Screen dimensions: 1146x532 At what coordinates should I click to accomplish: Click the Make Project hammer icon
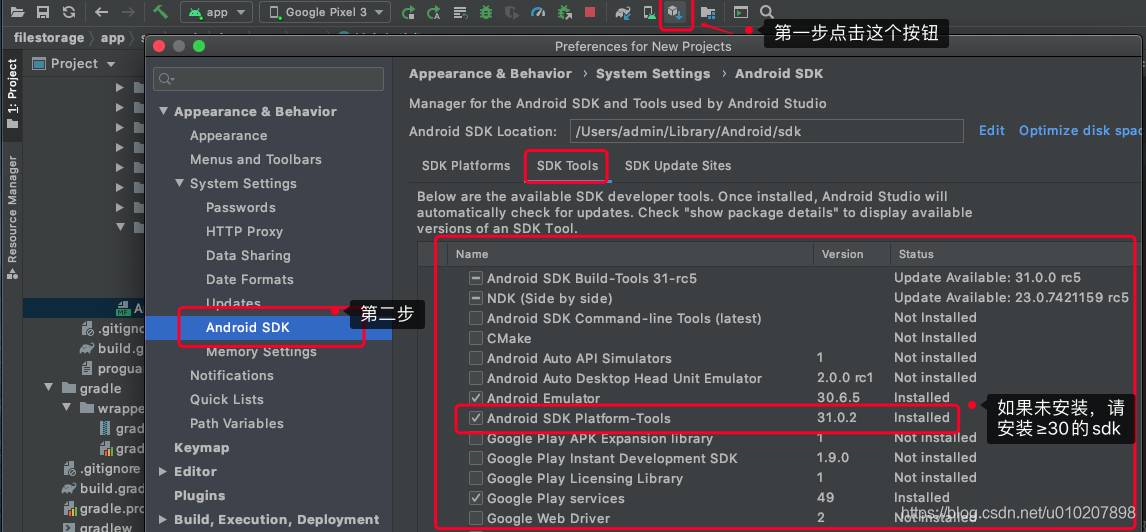(161, 12)
